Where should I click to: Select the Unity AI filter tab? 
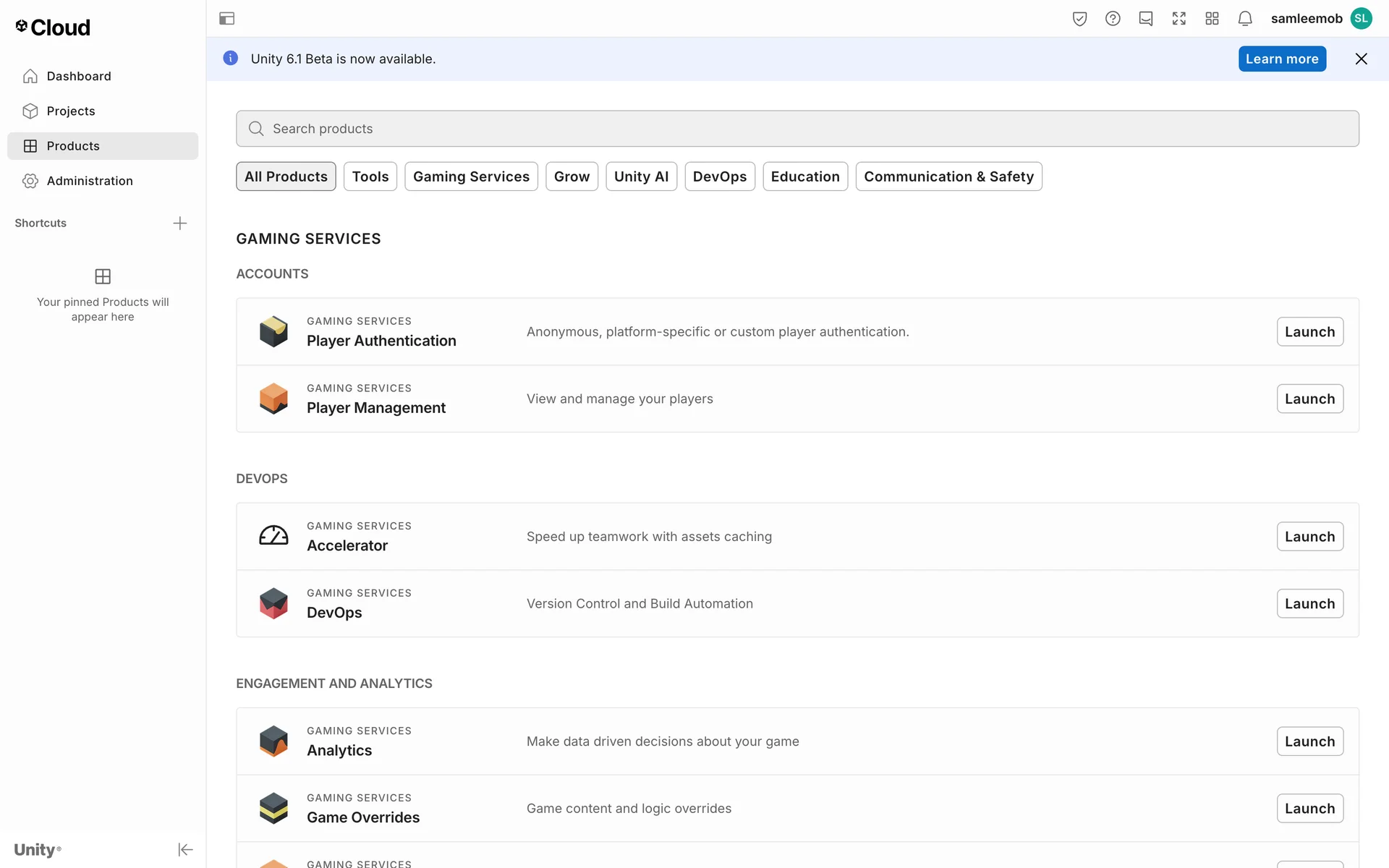[641, 176]
